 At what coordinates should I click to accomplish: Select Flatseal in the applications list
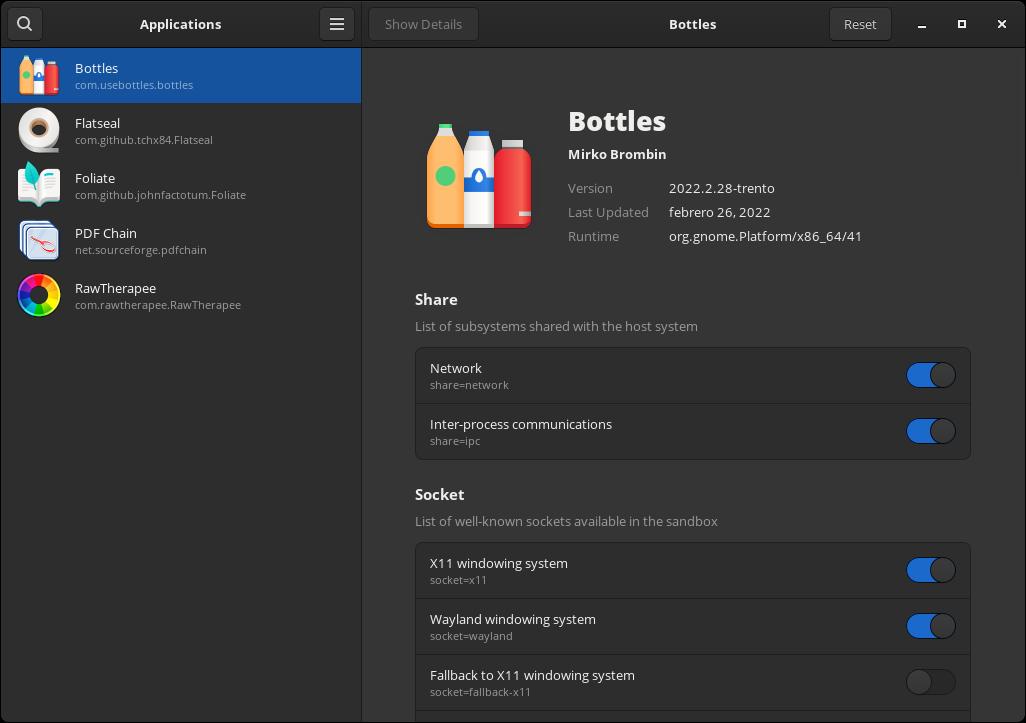click(x=181, y=130)
